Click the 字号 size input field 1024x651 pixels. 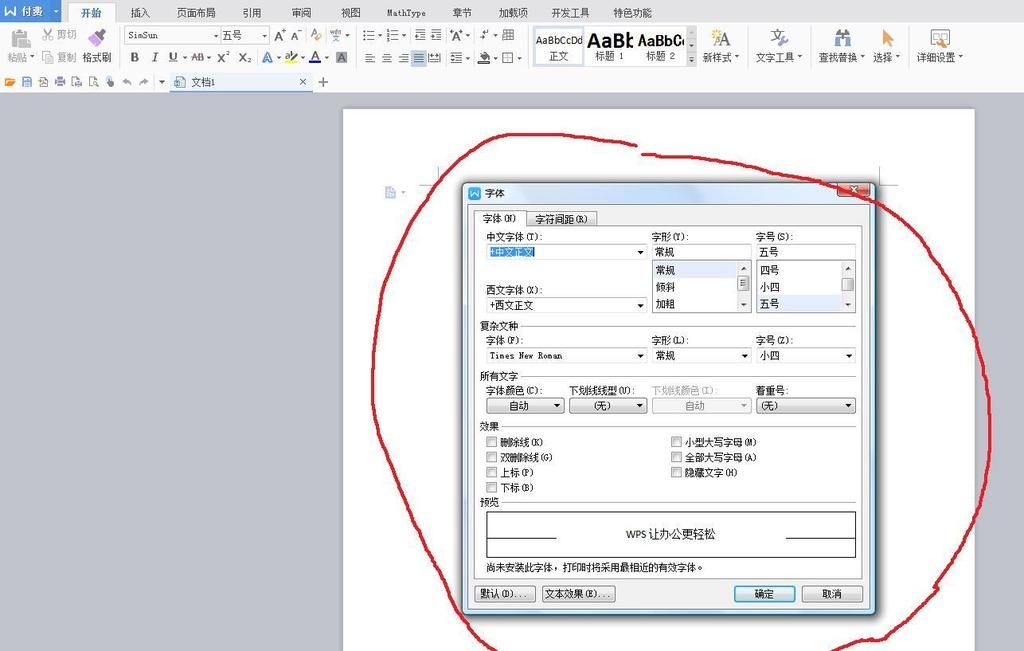[x=805, y=252]
